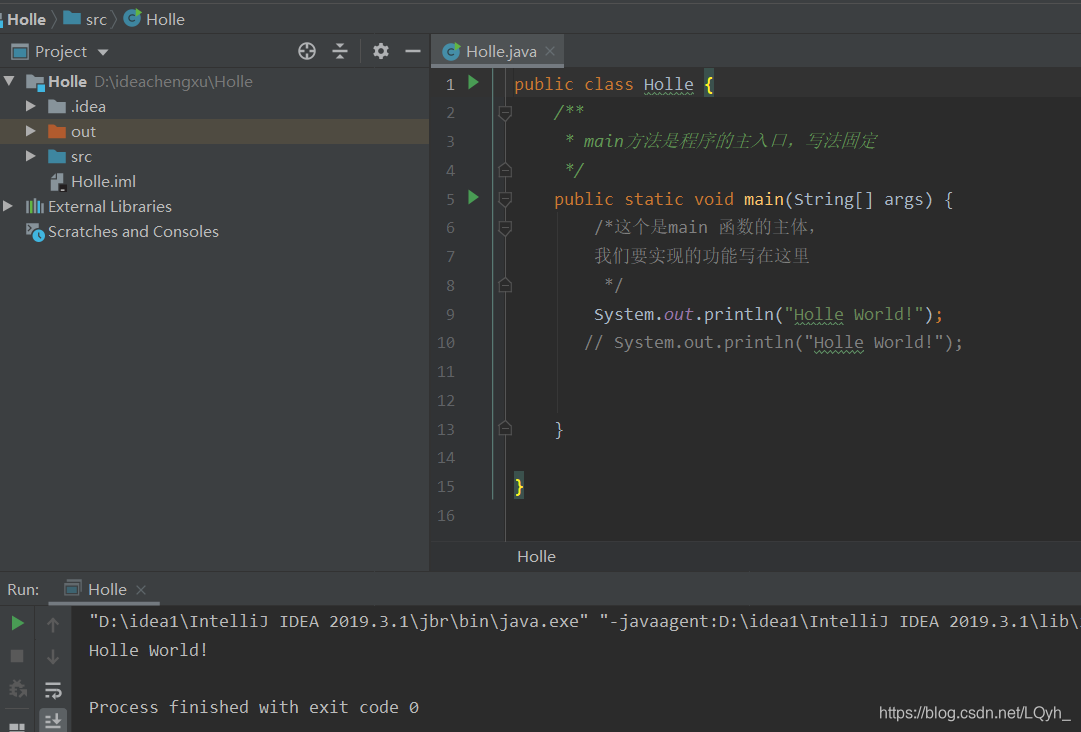Close the Holle run tab
Screen dimensions: 1081x732
(141, 590)
